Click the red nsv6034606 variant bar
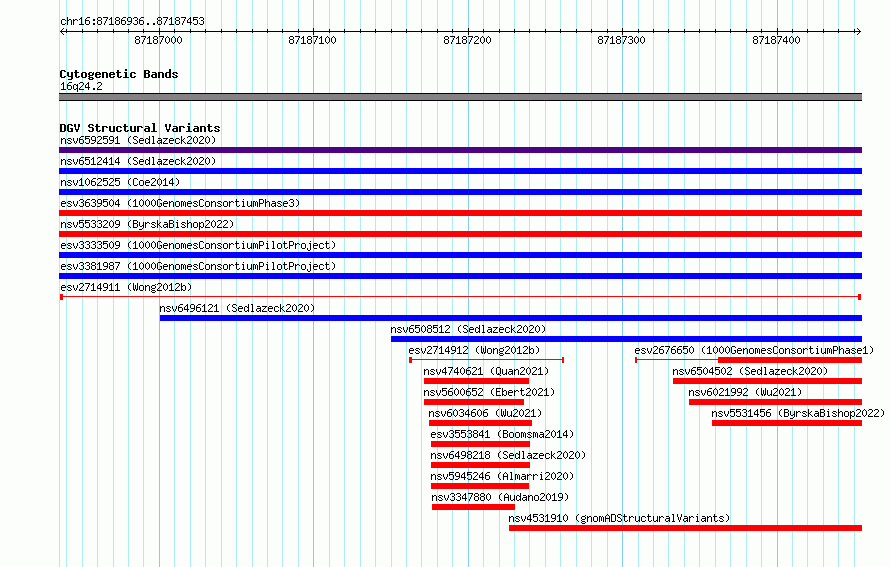This screenshot has height=567, width=890. [480, 423]
